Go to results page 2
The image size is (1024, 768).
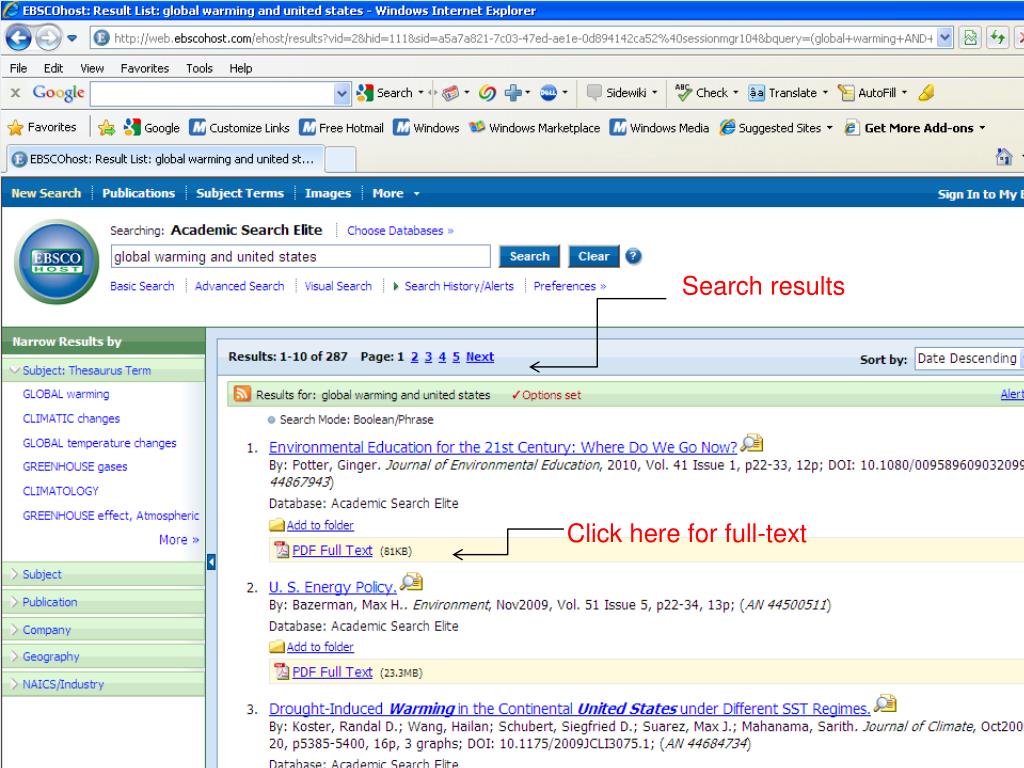point(414,357)
